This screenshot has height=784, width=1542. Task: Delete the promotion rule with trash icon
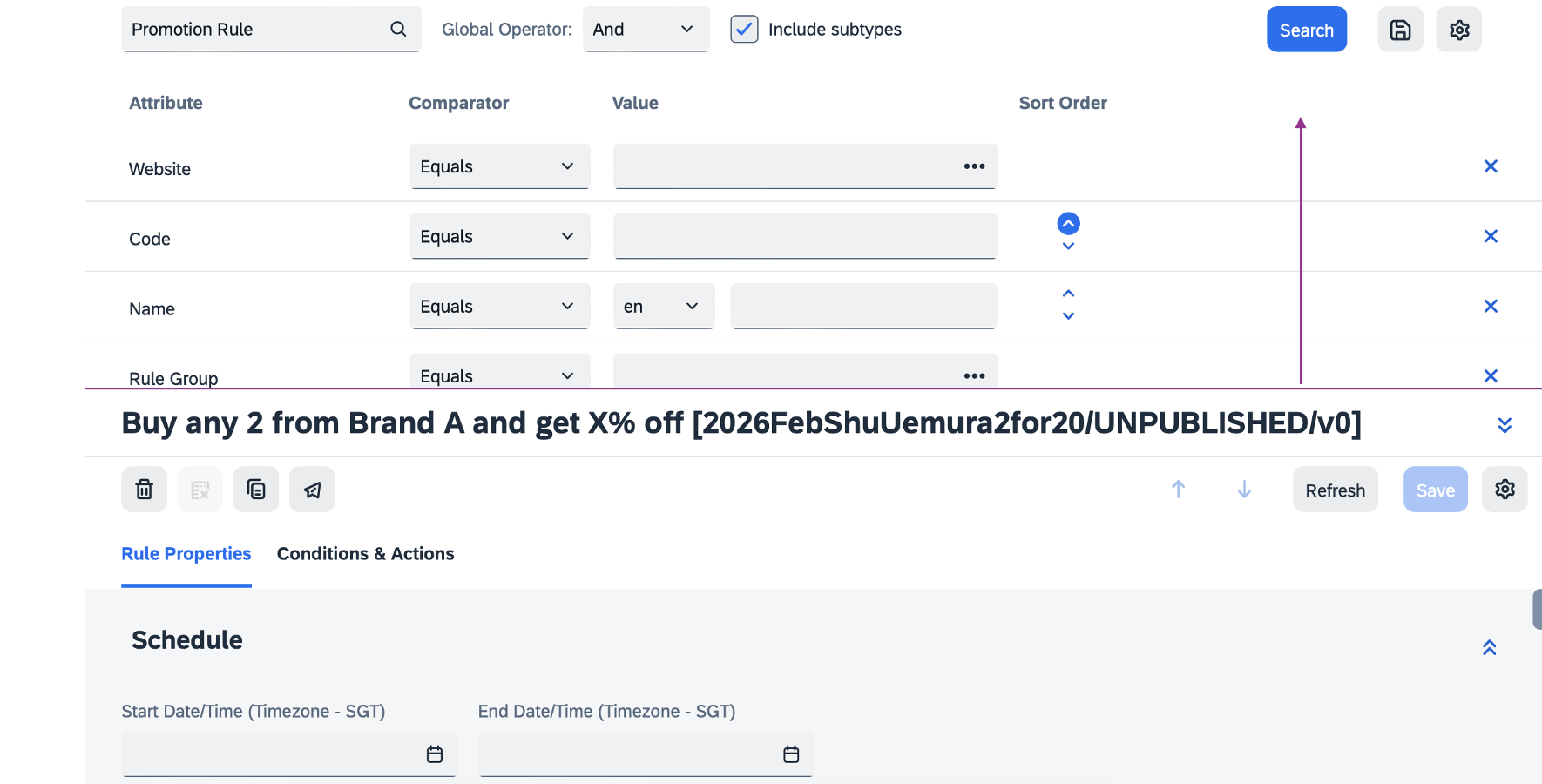click(x=145, y=490)
